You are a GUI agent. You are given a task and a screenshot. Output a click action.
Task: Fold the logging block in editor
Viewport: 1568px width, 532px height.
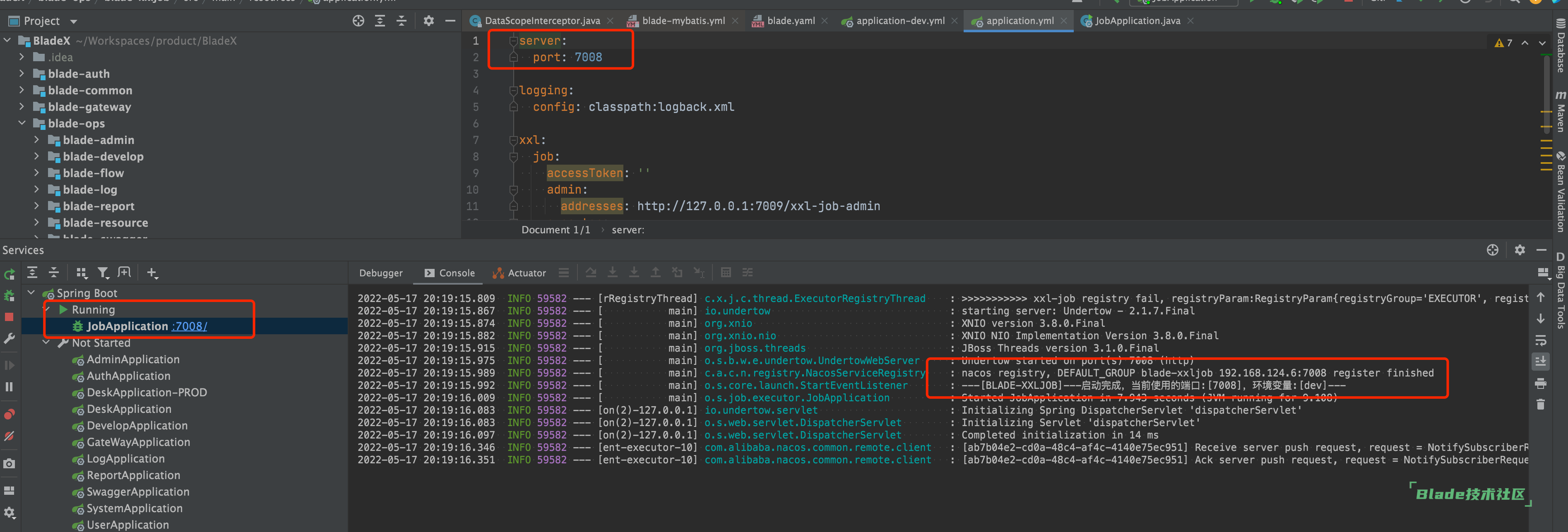[514, 90]
